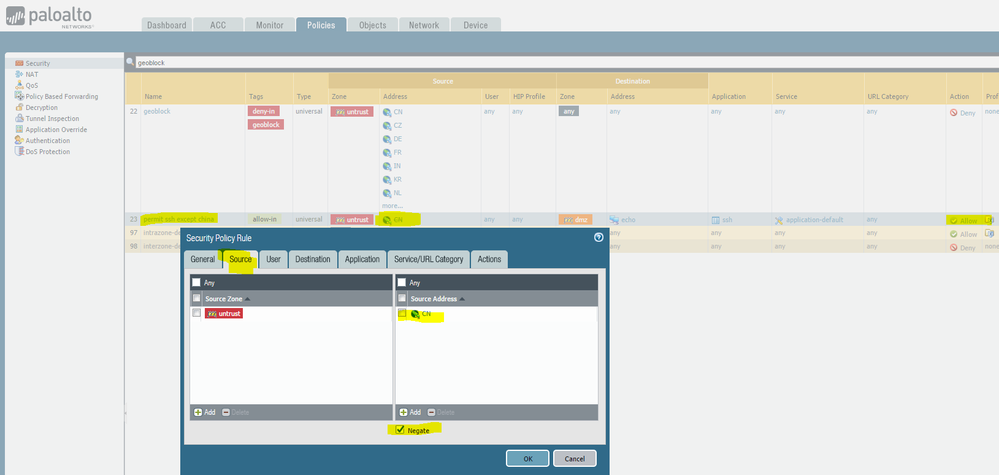This screenshot has height=475, width=999.
Task: Open rule permit ssh except china
Action: [x=179, y=220]
